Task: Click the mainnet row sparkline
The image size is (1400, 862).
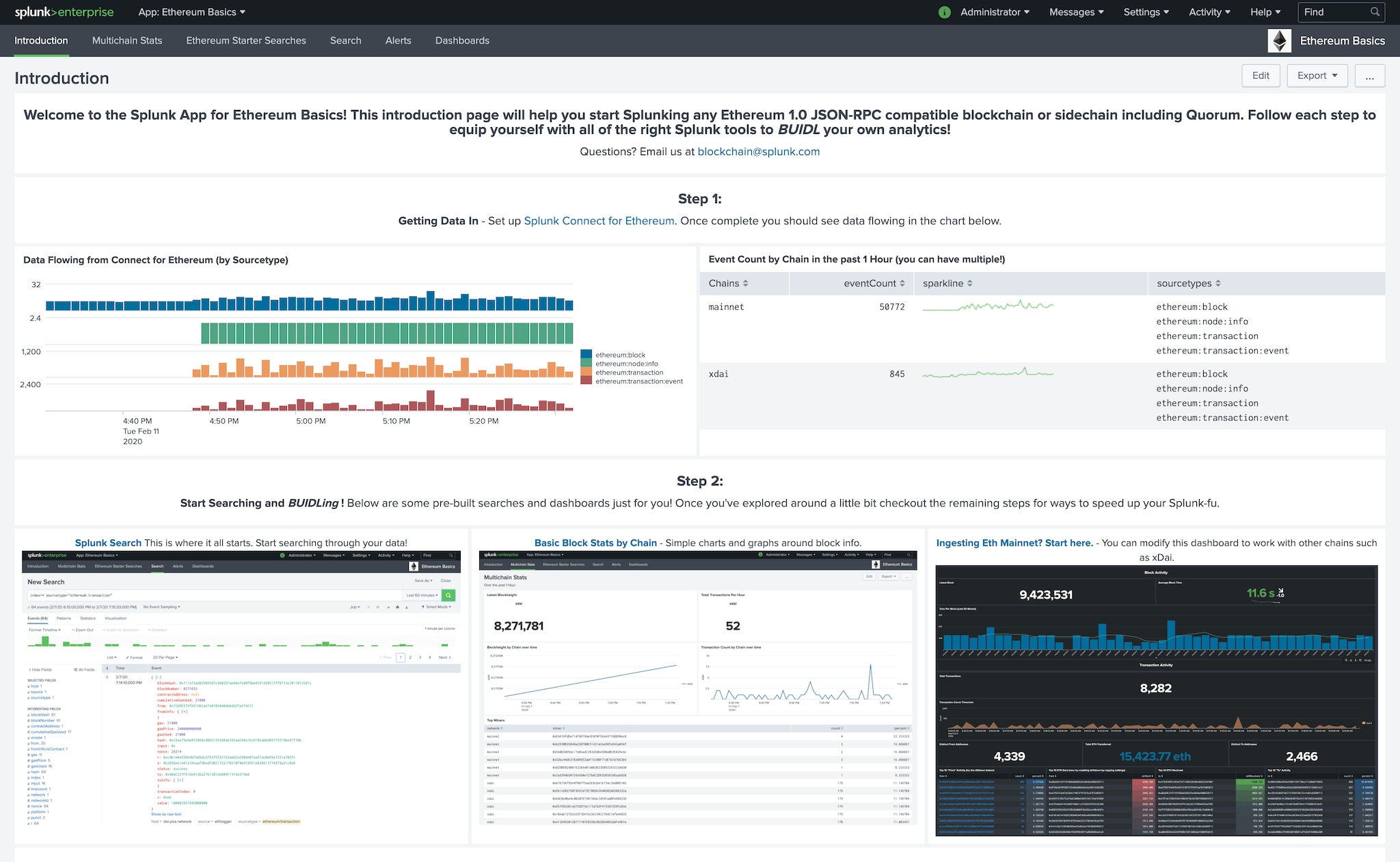Action: point(988,306)
